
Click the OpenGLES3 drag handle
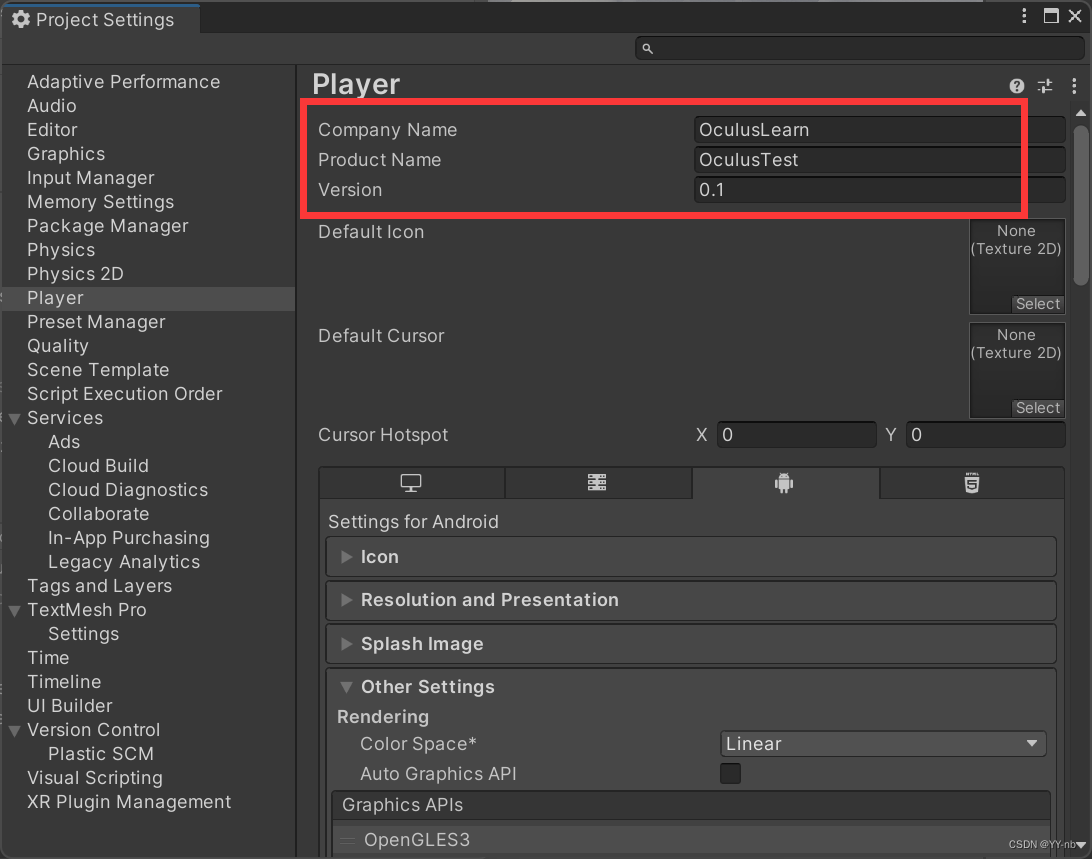coord(348,841)
